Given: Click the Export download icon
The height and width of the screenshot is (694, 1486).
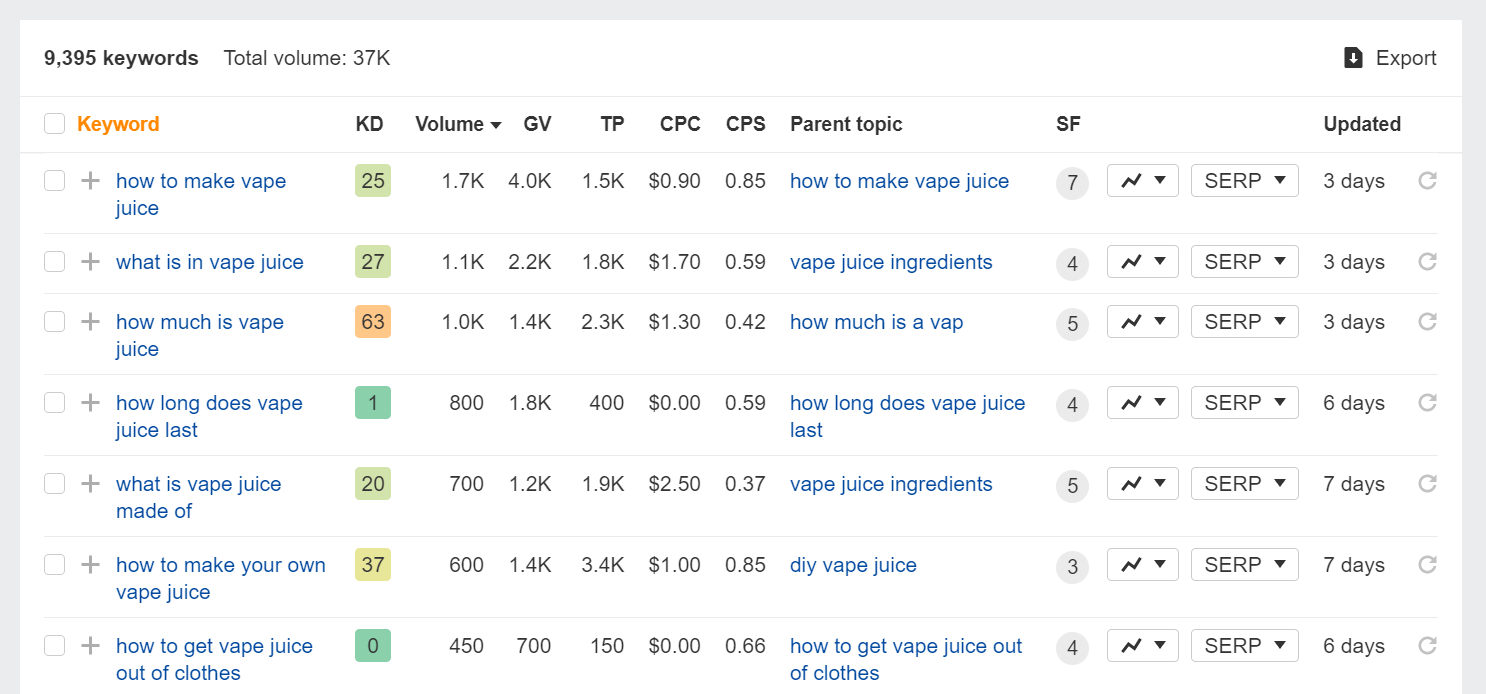Looking at the screenshot, I should pos(1353,58).
